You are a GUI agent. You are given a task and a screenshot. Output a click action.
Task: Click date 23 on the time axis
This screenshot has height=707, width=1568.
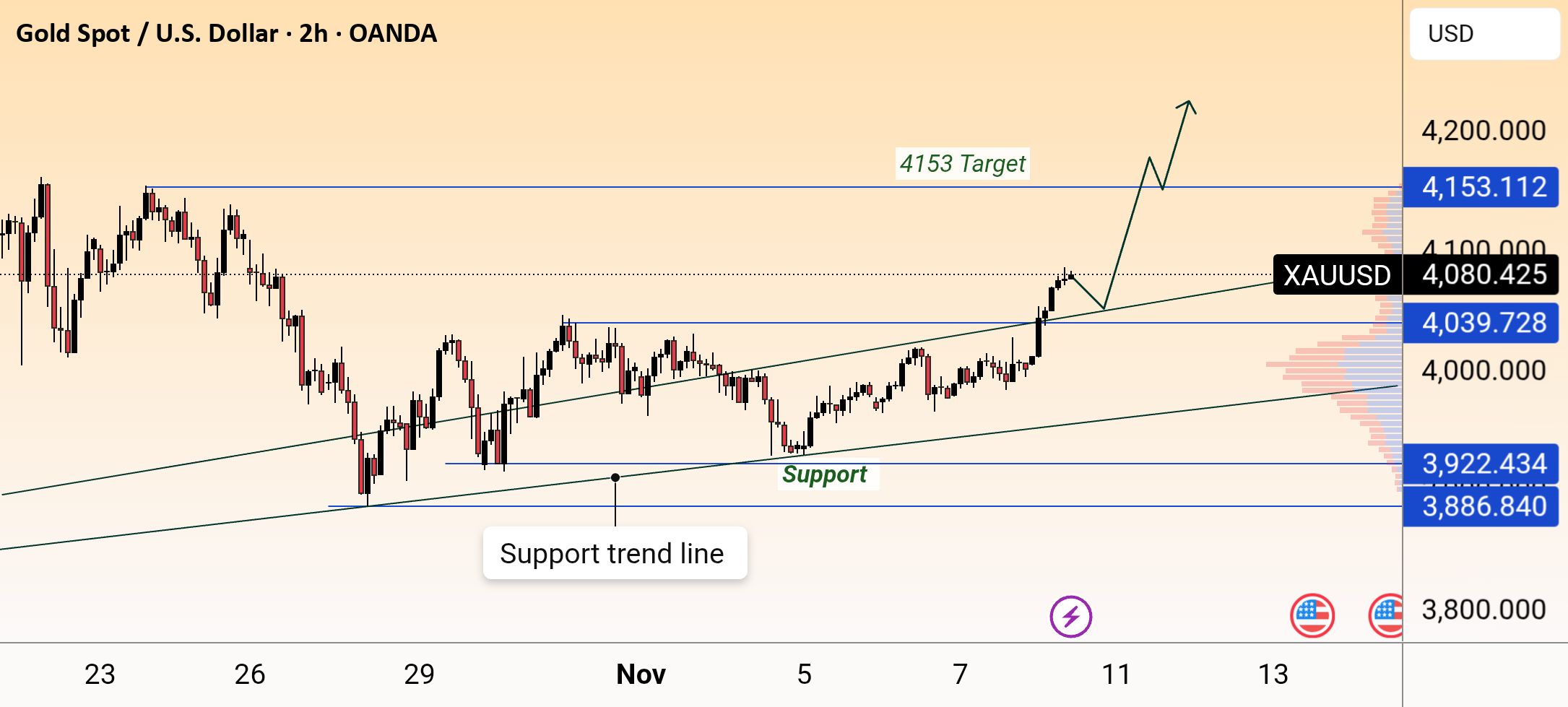(100, 675)
